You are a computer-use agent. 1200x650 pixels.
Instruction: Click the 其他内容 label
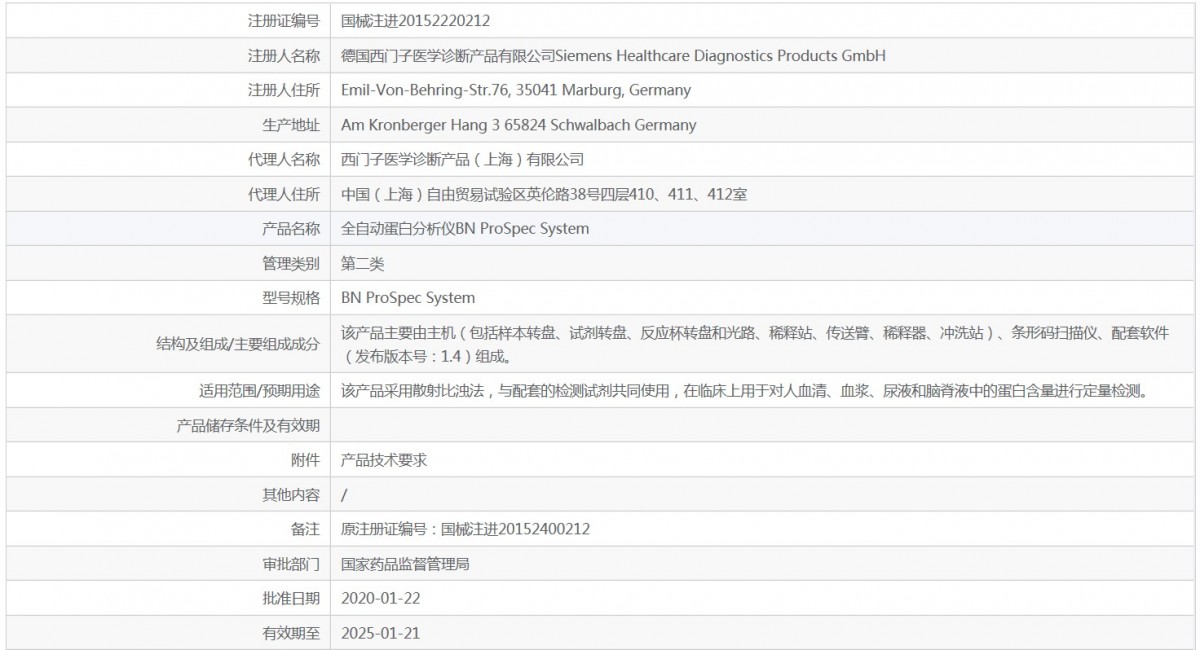291,494
